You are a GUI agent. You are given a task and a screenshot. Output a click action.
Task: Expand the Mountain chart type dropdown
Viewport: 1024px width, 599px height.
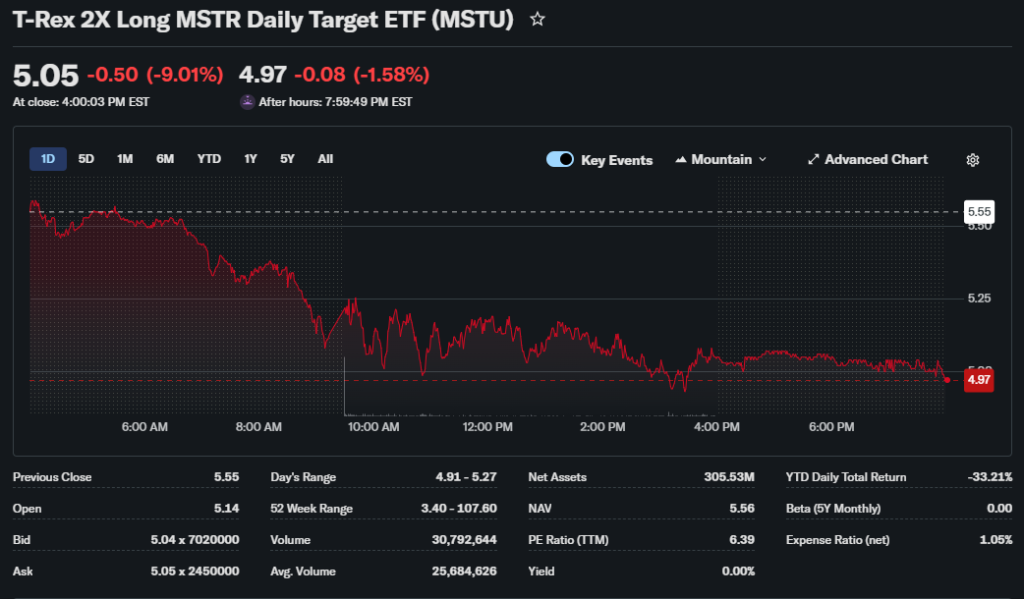pos(762,160)
